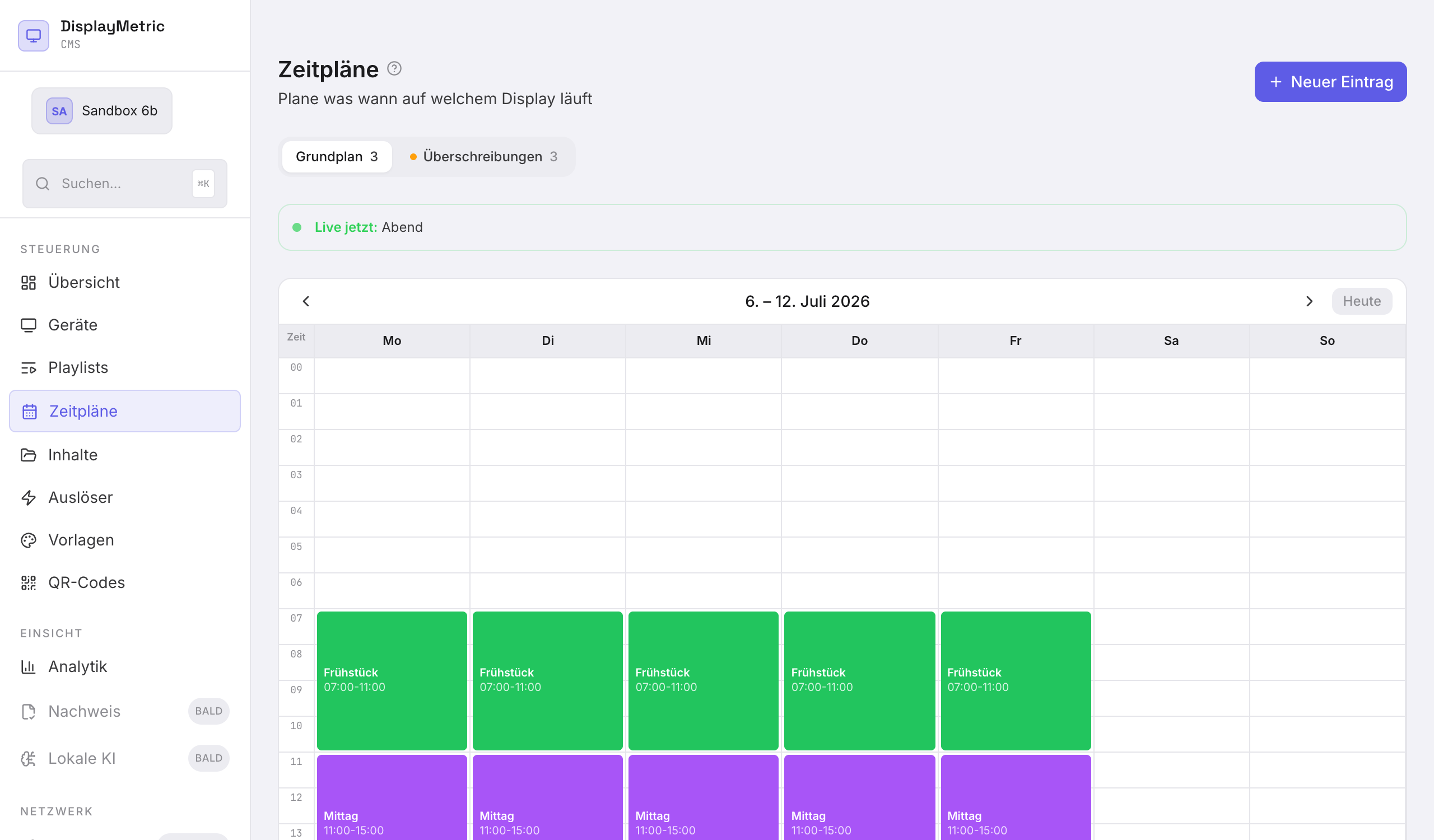Click the Di column header
The width and height of the screenshot is (1434, 840).
(548, 341)
